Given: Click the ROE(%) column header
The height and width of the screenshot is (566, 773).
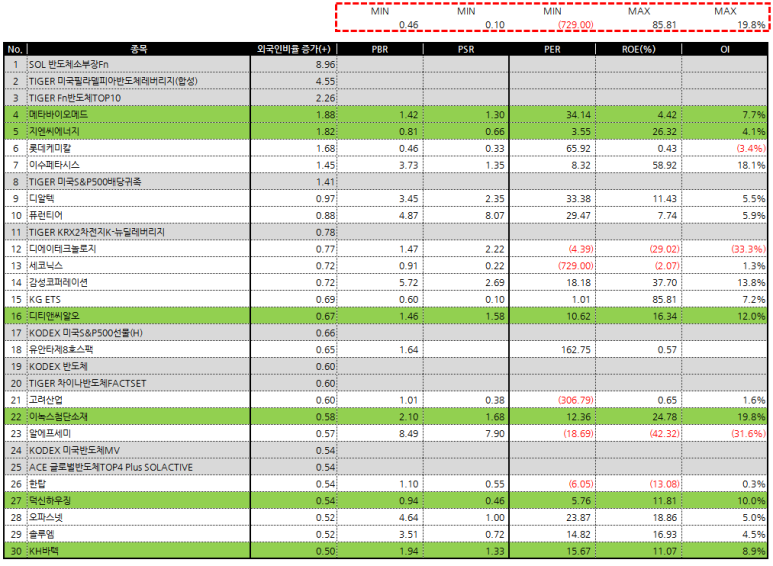Looking at the screenshot, I should (x=638, y=49).
